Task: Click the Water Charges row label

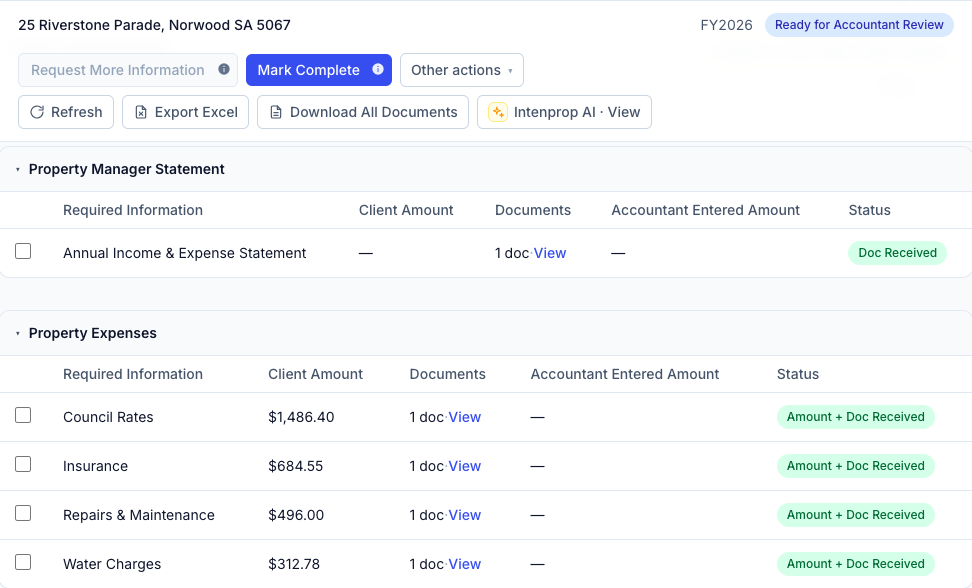Action: coord(112,564)
